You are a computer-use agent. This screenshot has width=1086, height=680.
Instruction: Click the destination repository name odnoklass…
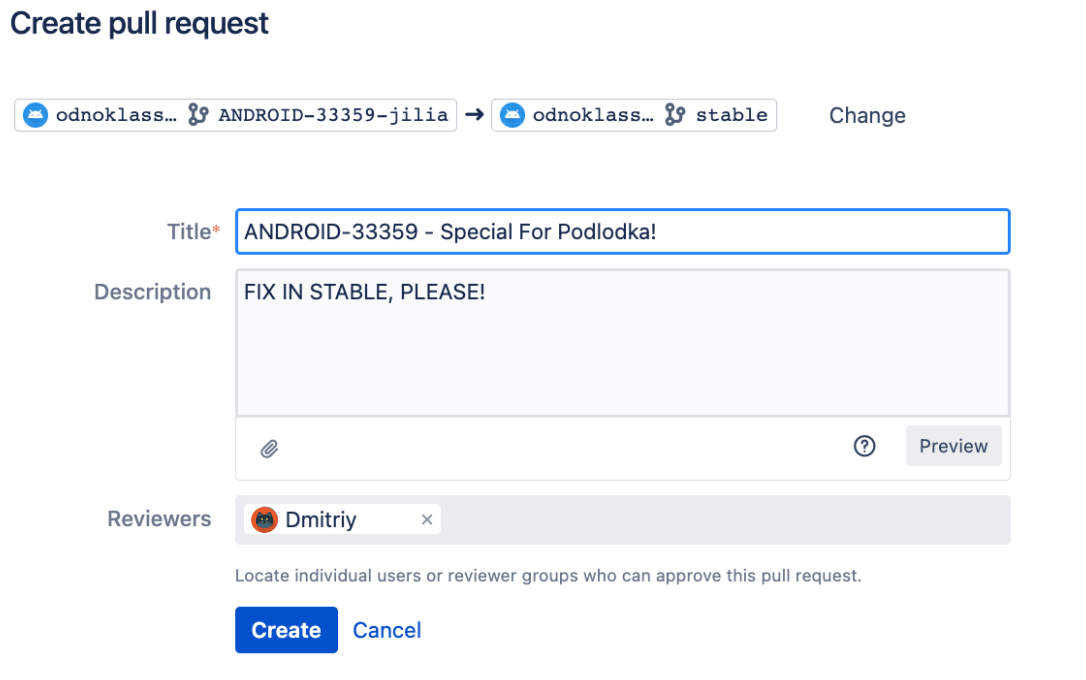point(593,115)
